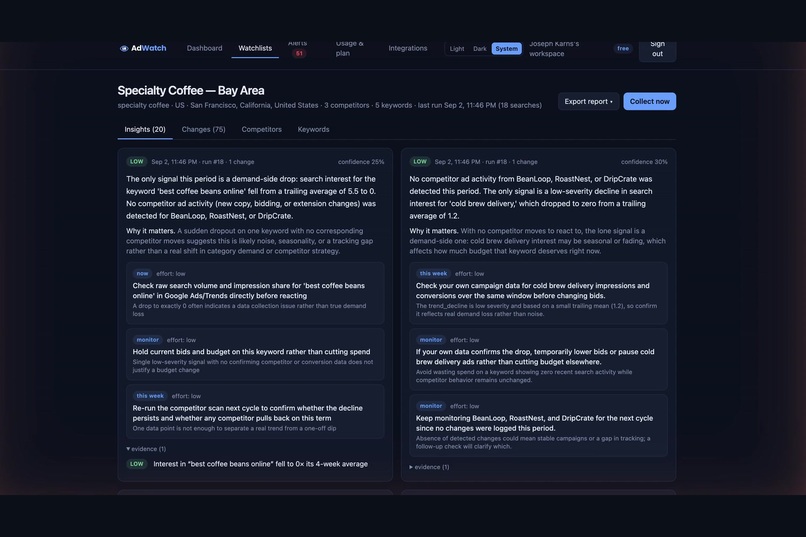The height and width of the screenshot is (537, 806).
Task: Click 'temporarily lower bids or pause' recommendation
Action: coord(535,357)
